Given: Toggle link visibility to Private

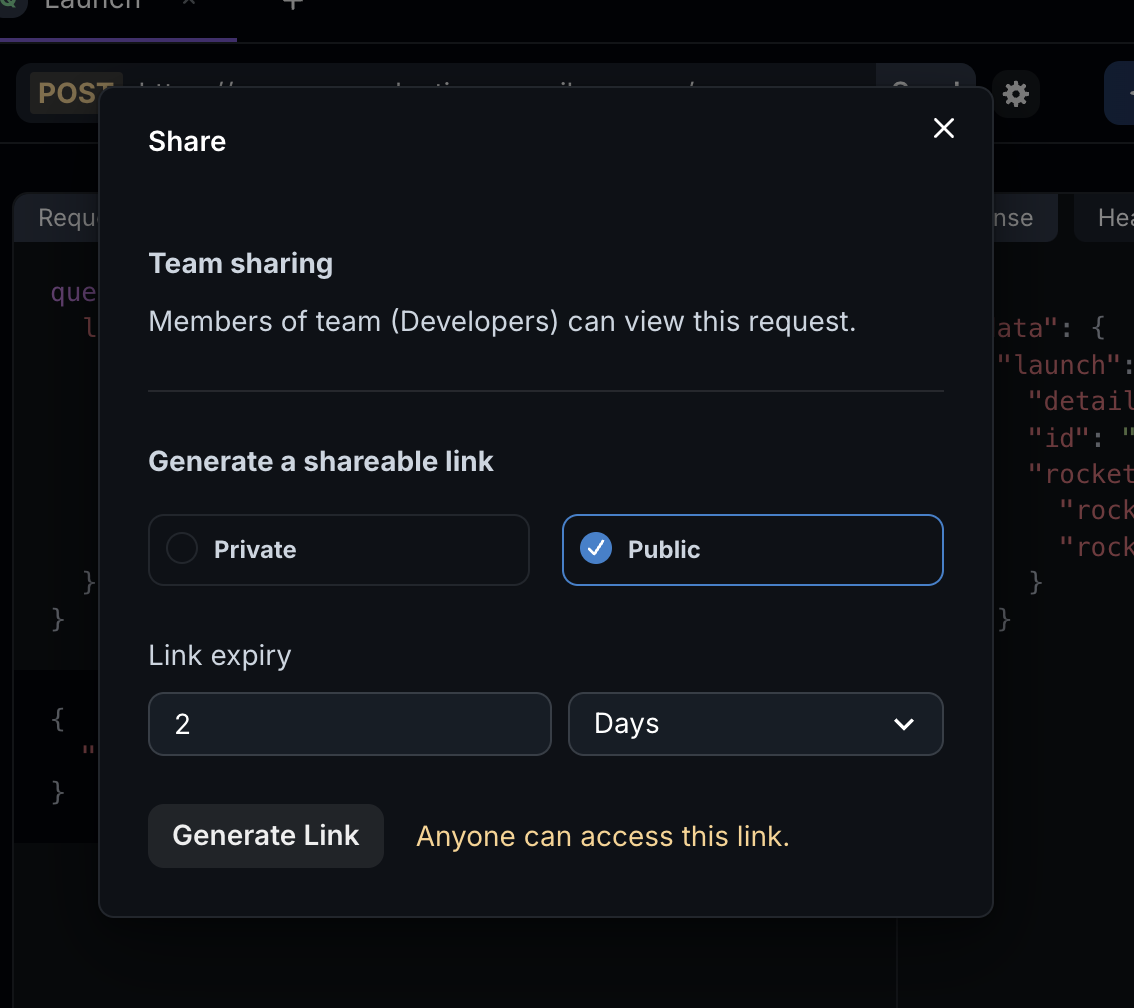Looking at the screenshot, I should point(338,549).
